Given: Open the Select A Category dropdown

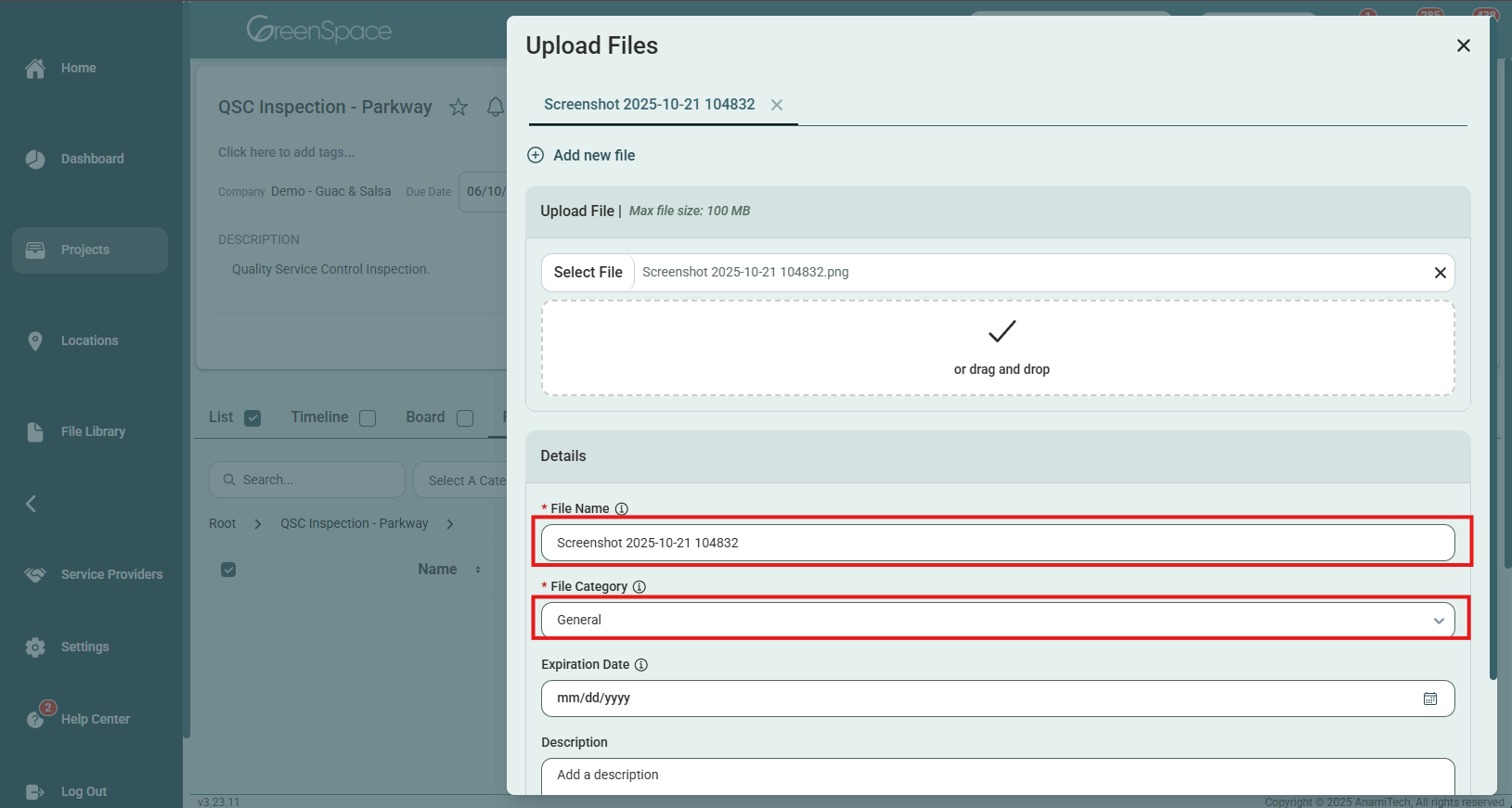Looking at the screenshot, I should coord(464,481).
